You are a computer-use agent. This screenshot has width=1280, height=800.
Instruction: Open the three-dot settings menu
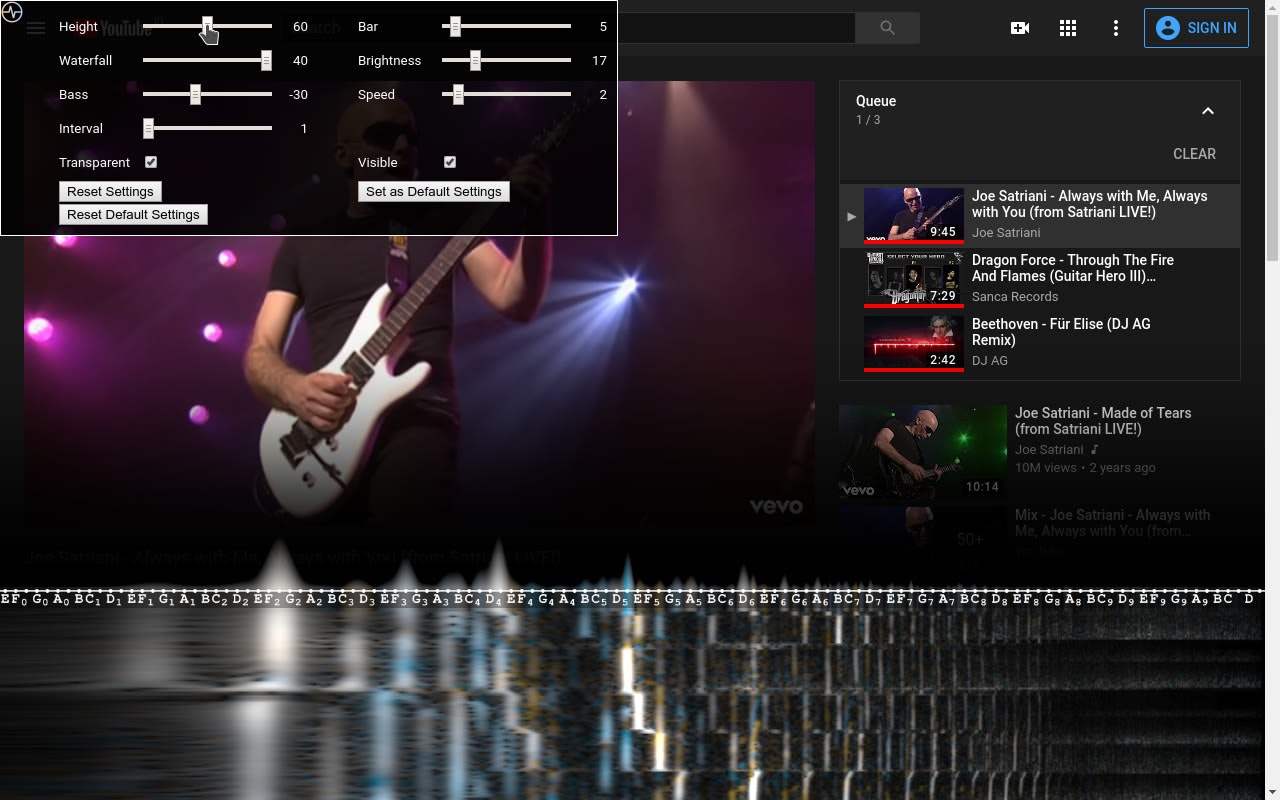(x=1116, y=28)
